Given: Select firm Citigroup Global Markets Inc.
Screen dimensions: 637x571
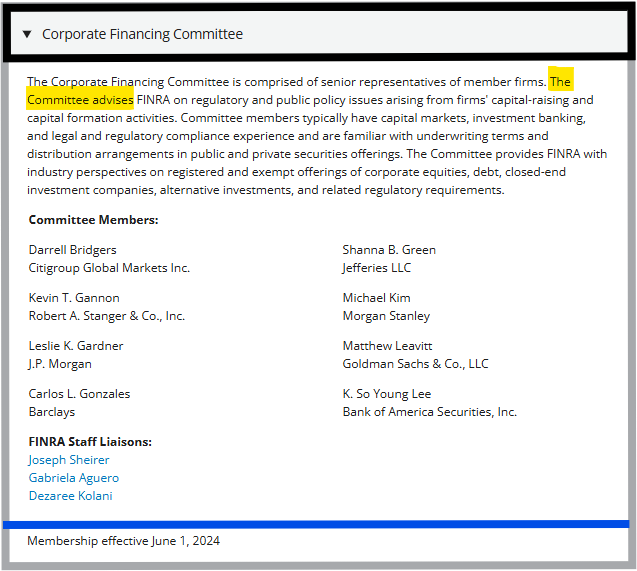Looking at the screenshot, I should [109, 268].
